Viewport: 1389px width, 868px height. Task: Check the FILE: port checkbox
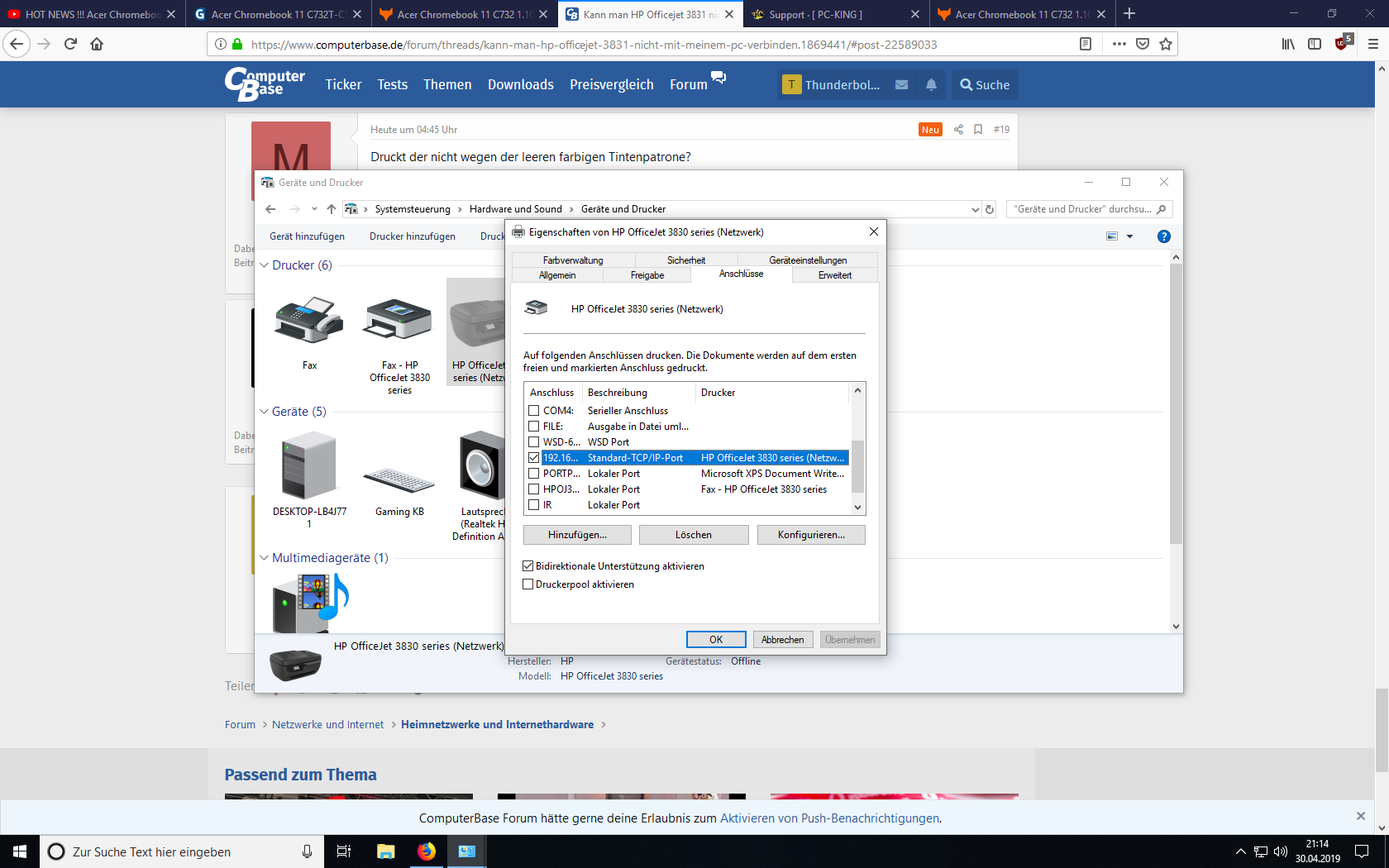tap(534, 427)
